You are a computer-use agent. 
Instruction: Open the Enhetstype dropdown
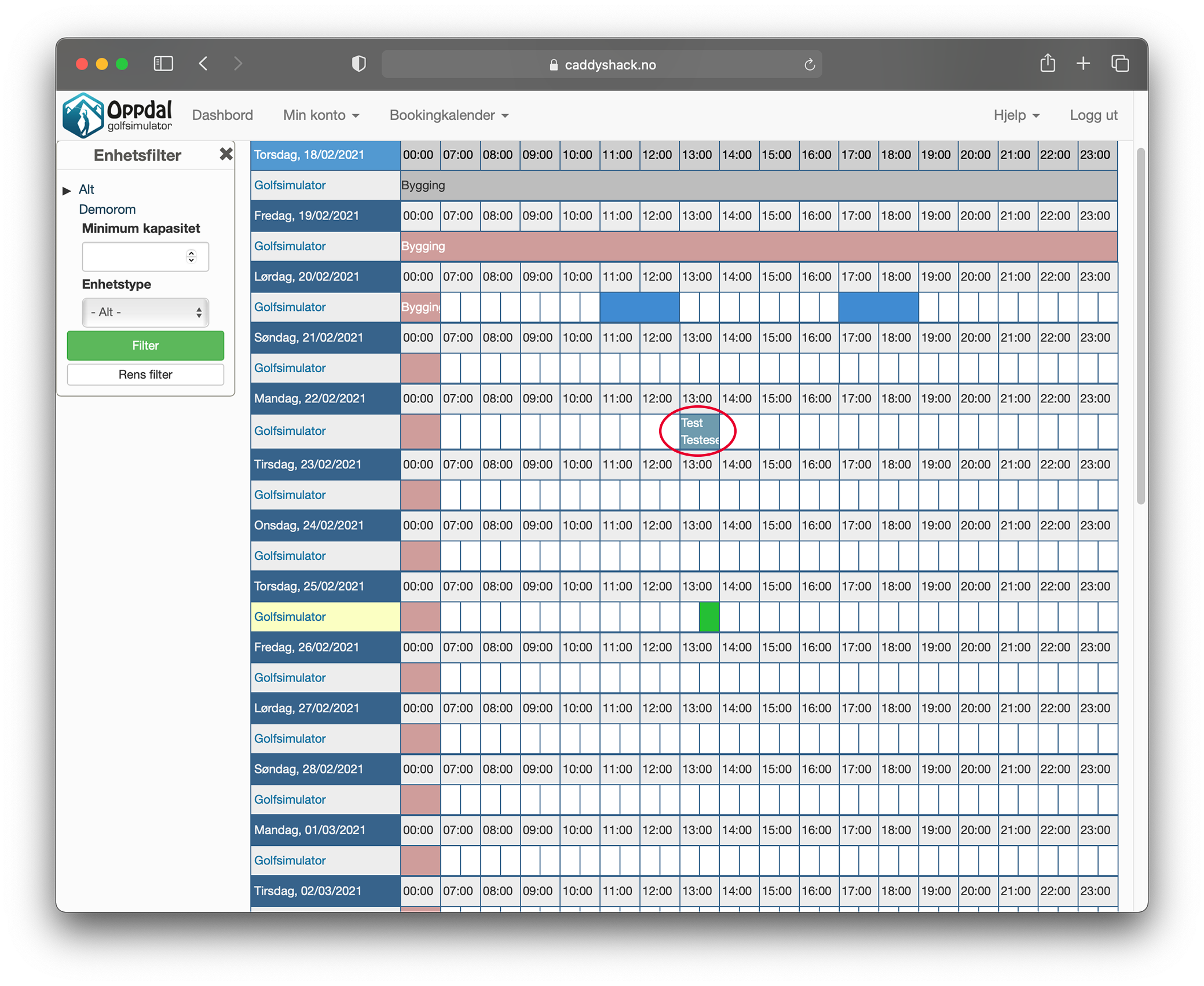point(145,313)
